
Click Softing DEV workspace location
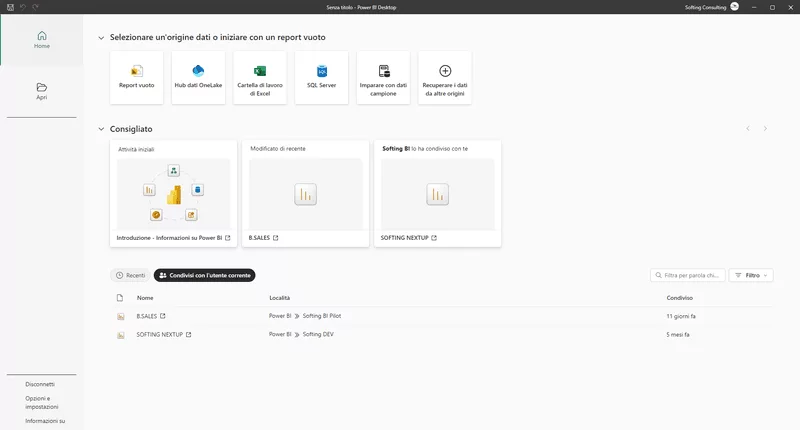click(x=318, y=335)
